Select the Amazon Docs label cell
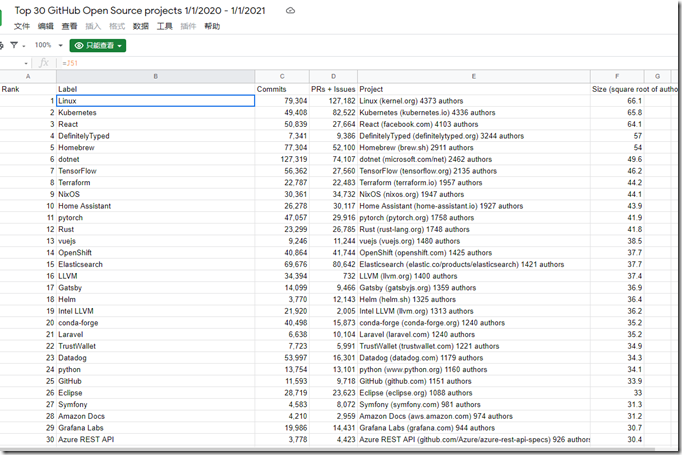The width and height of the screenshot is (682, 455). click(156, 416)
